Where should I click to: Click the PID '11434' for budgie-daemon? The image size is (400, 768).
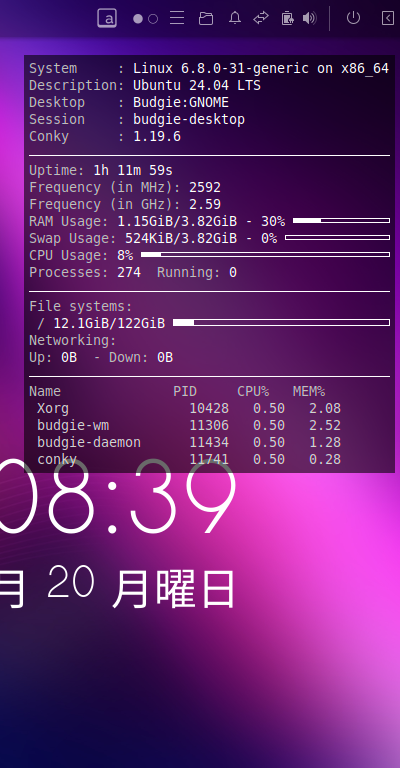209,442
